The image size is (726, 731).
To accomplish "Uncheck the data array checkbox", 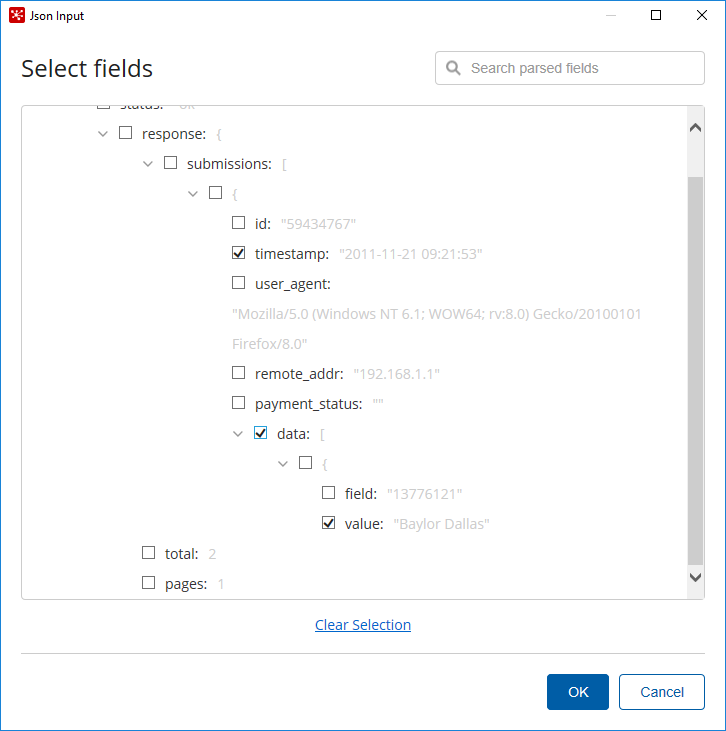I will (261, 433).
